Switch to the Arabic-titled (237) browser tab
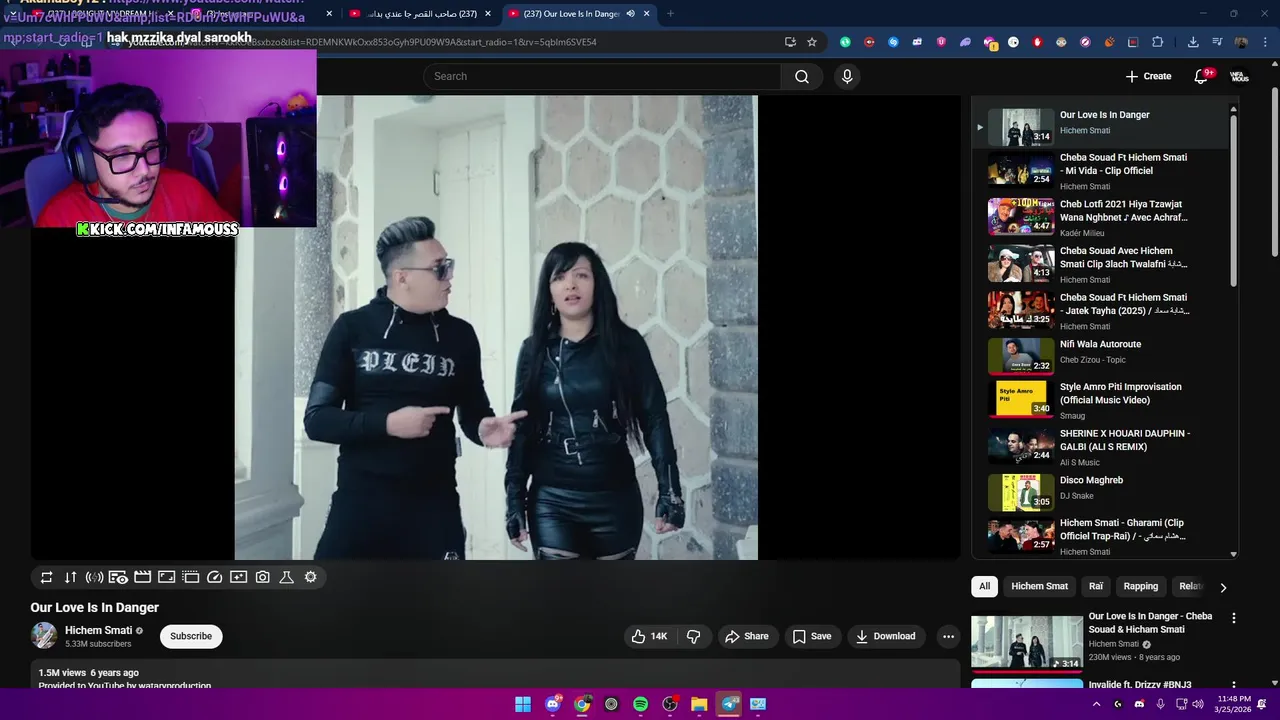 click(419, 14)
